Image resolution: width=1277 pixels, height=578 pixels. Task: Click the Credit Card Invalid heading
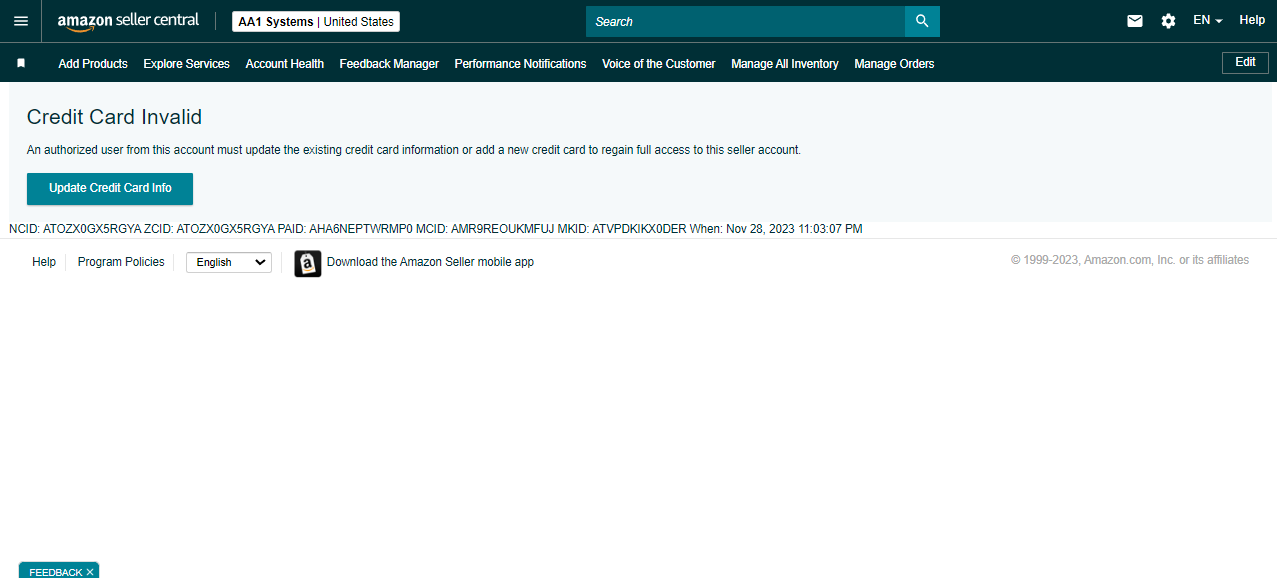pyautogui.click(x=114, y=117)
